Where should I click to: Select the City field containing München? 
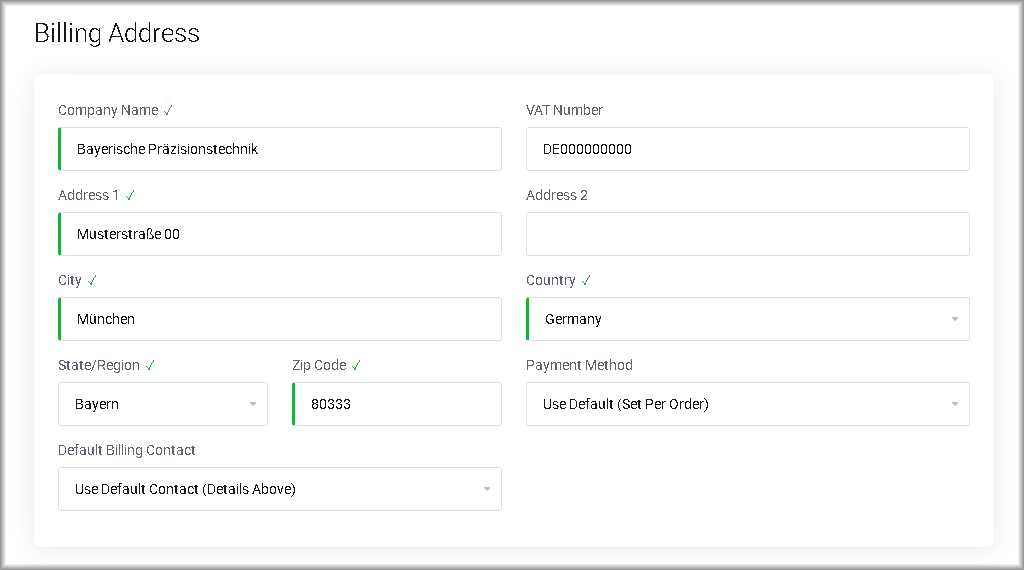click(280, 319)
